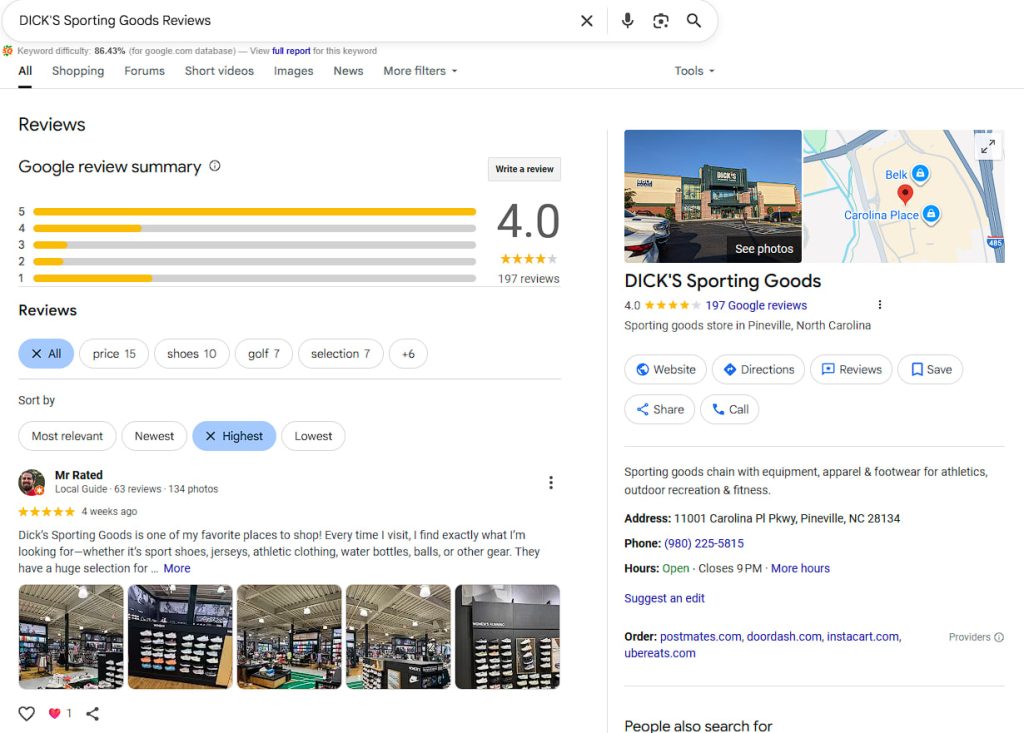
Task: Open last review photo of shoe wall
Action: 507,637
